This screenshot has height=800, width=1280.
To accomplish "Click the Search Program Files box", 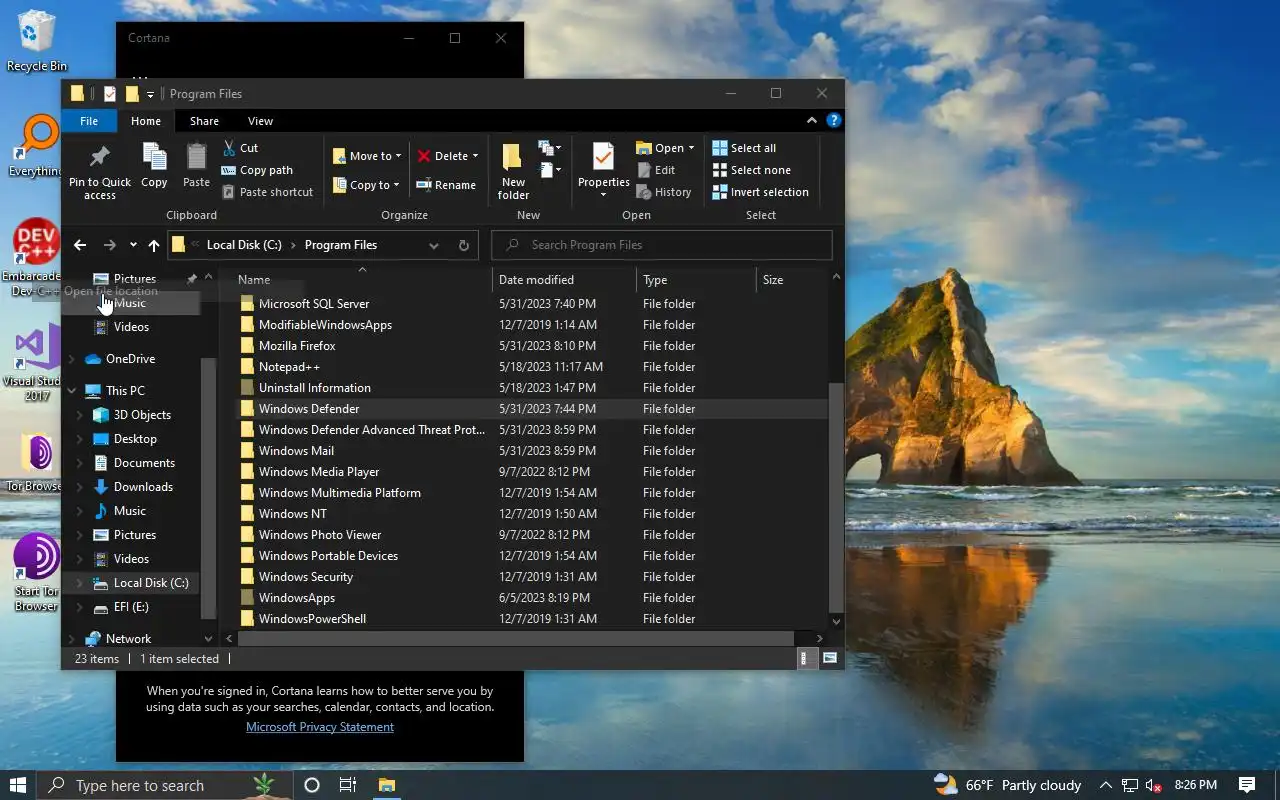I will 662,245.
